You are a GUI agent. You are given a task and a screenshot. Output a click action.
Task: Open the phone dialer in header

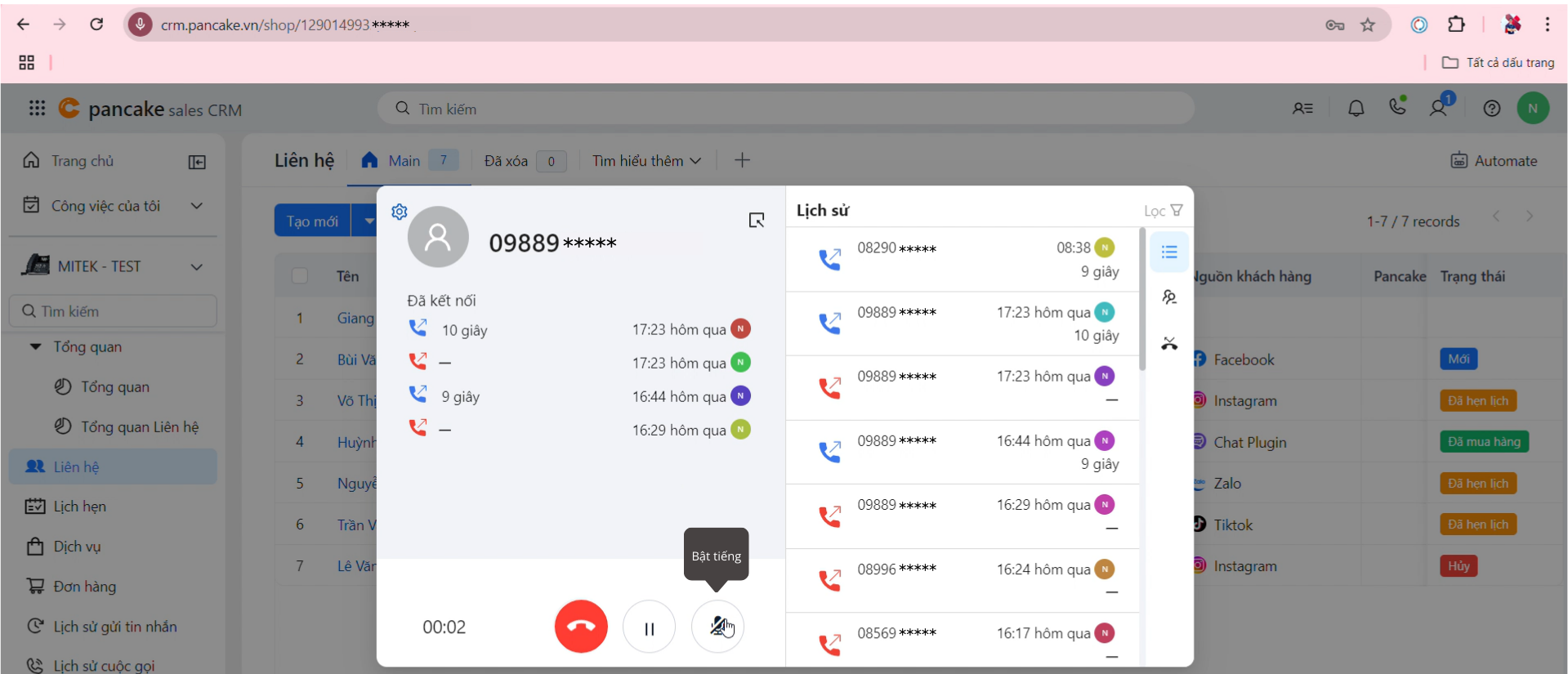click(x=1397, y=107)
